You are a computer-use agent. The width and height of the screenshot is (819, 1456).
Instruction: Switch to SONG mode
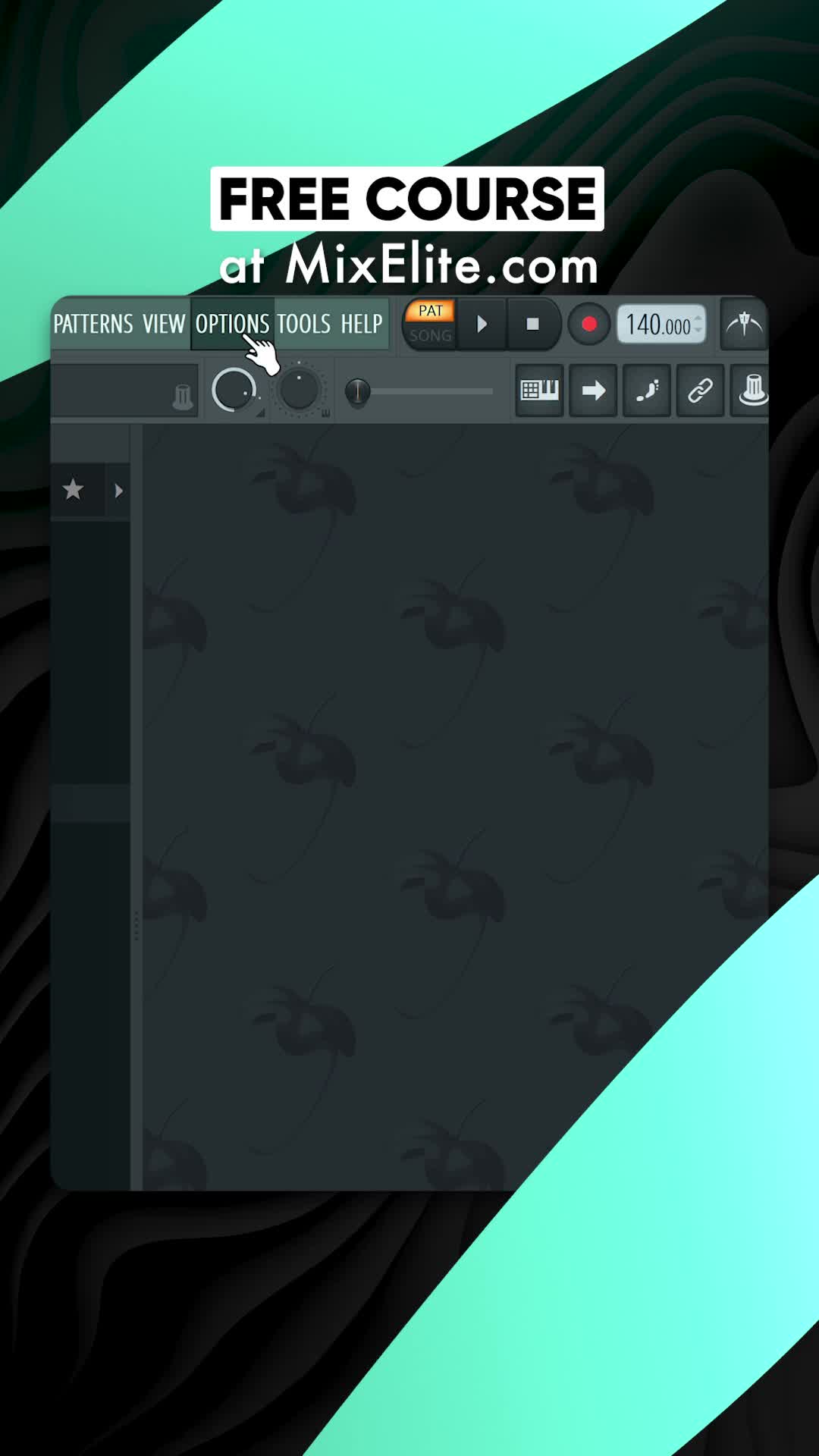tap(430, 335)
